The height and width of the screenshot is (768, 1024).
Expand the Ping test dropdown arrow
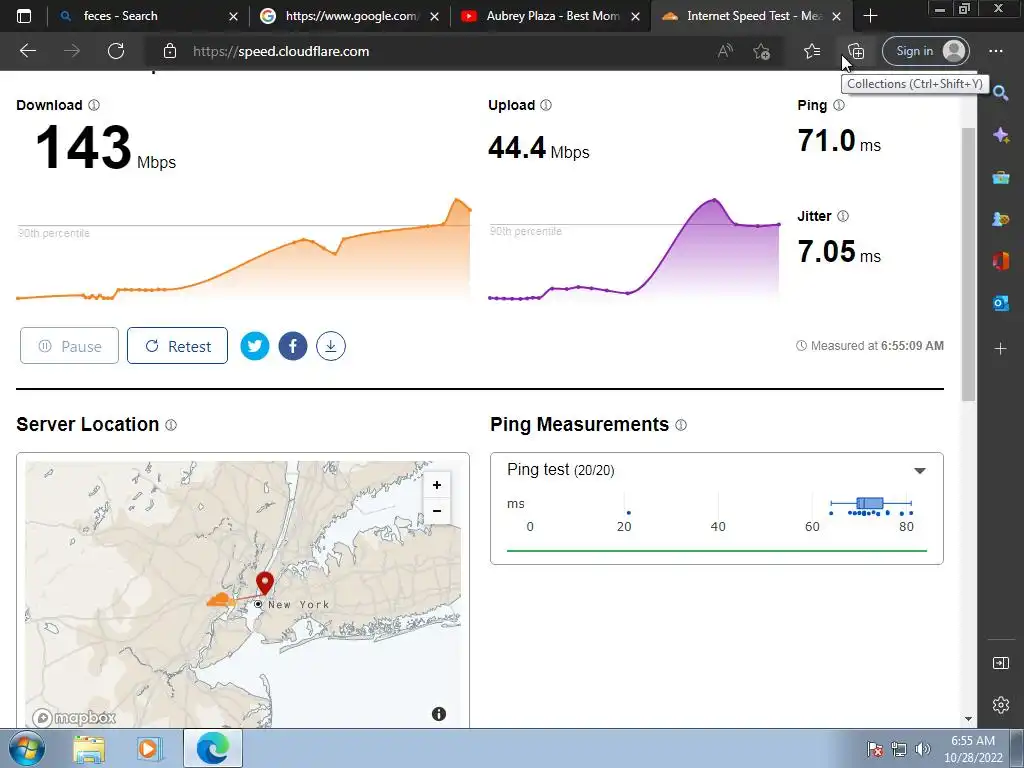tap(920, 470)
